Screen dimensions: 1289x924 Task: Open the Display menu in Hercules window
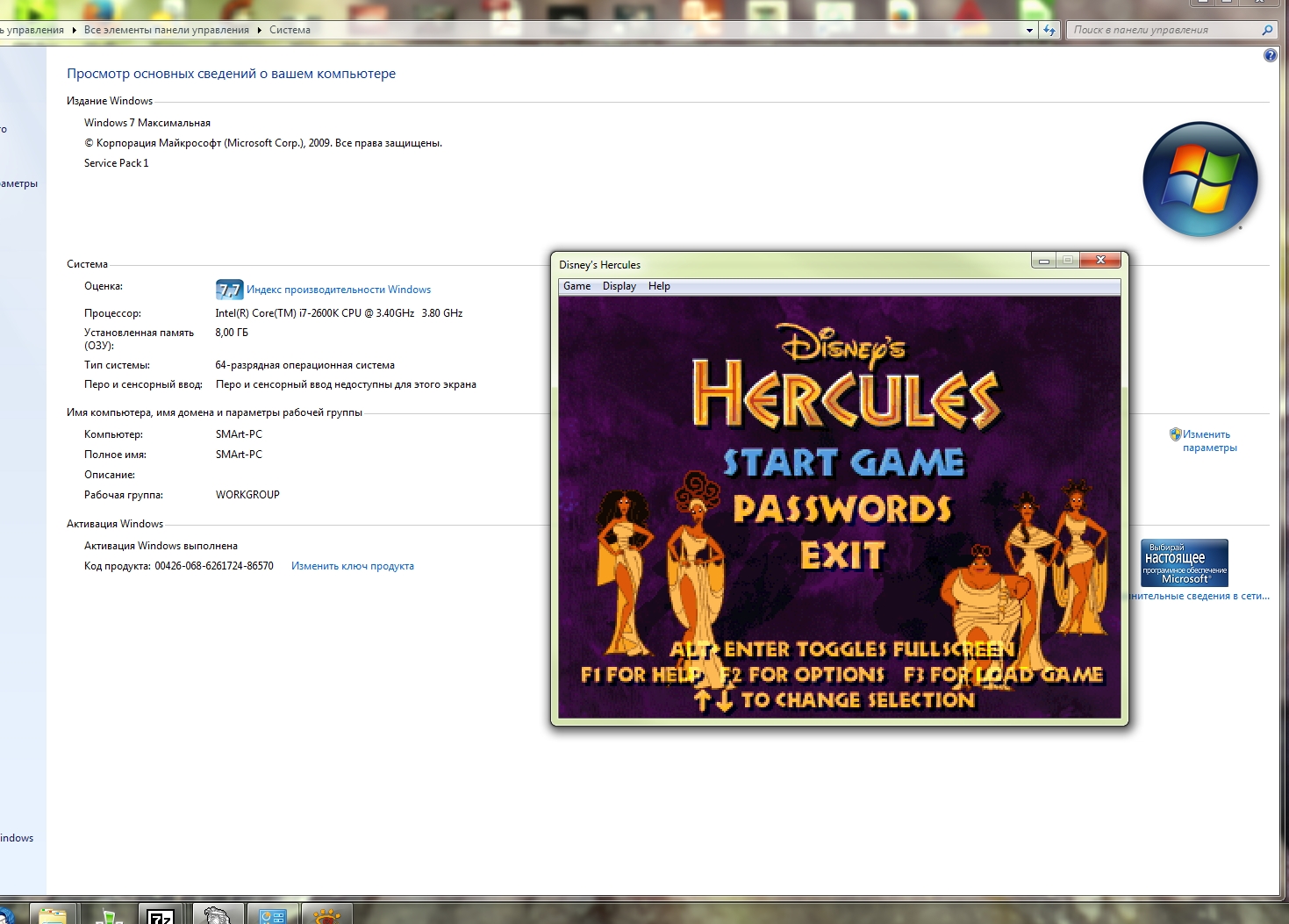[619, 286]
